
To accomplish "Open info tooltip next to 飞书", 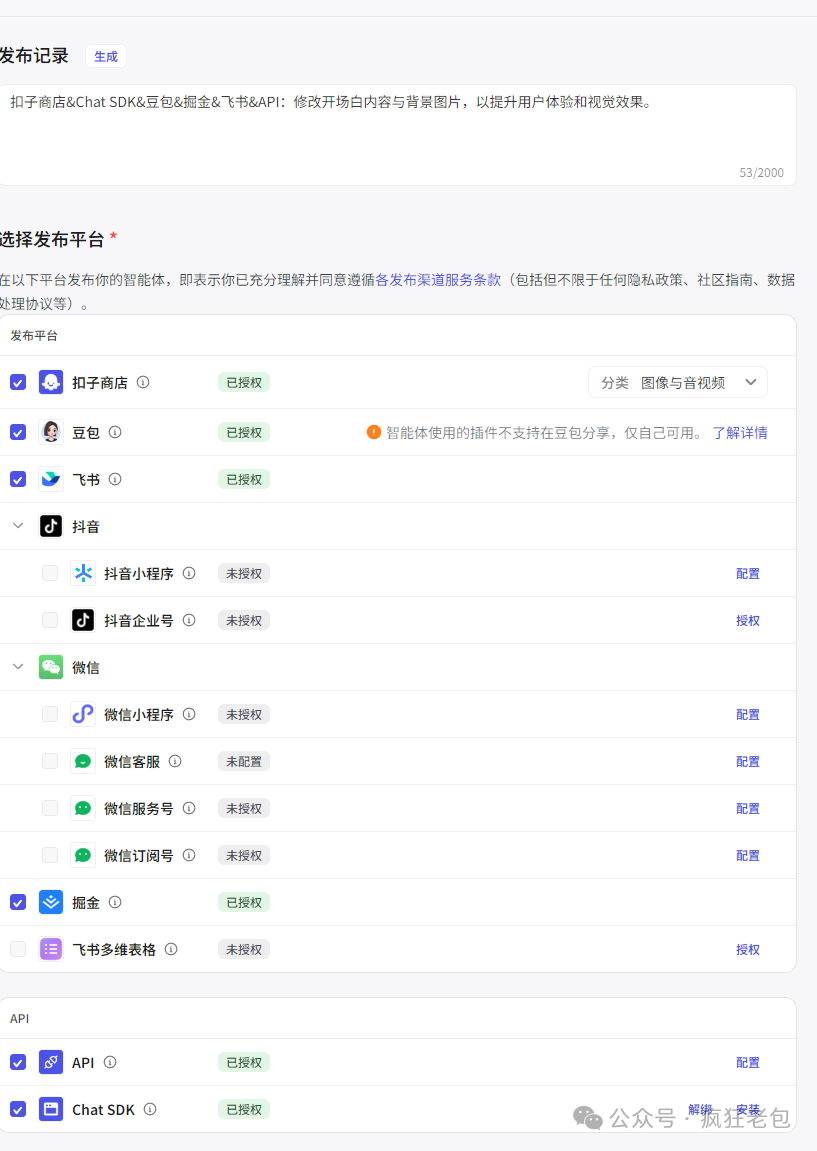I will [115, 479].
